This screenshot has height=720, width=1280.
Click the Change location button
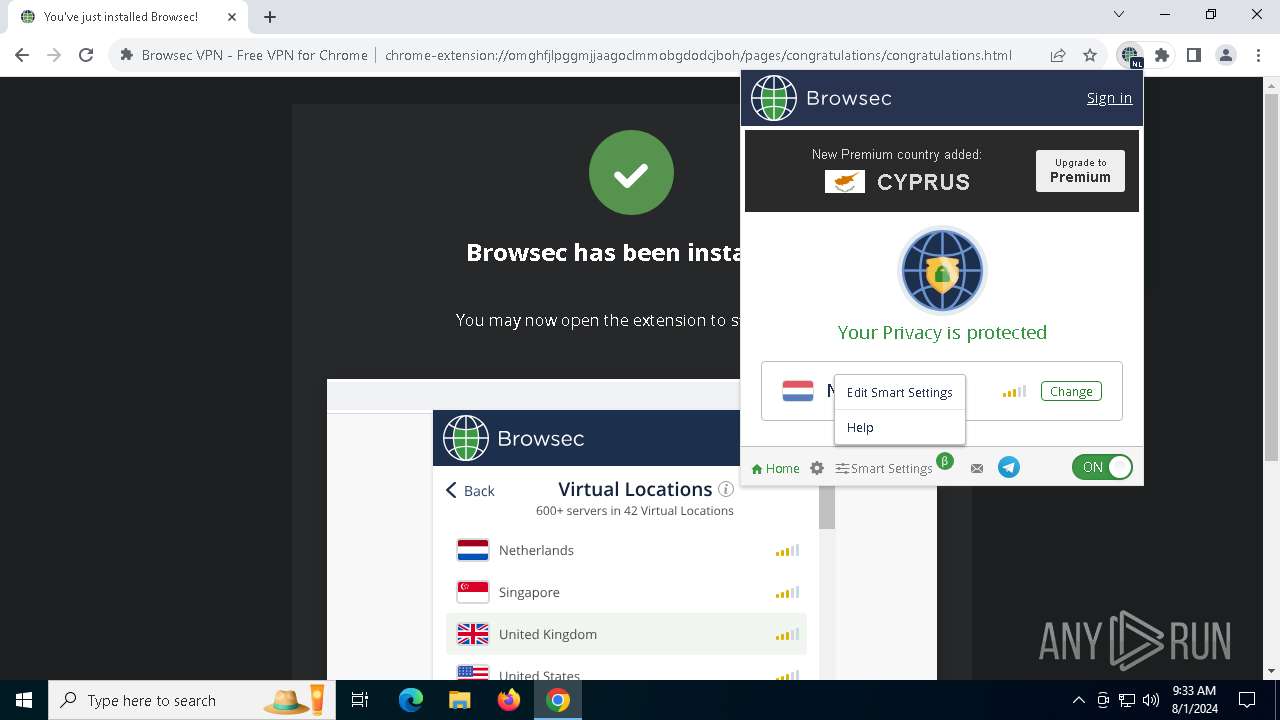click(x=1071, y=391)
